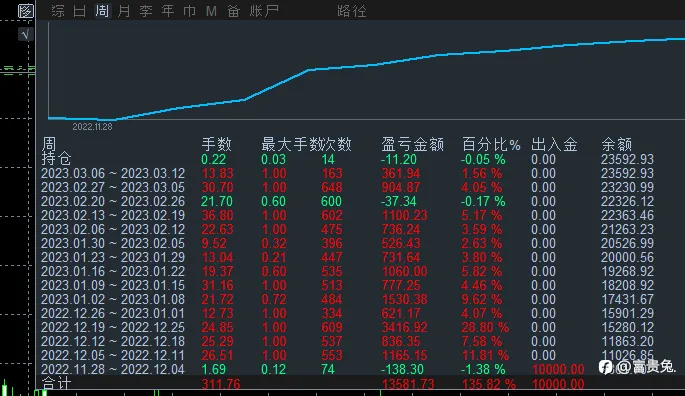Image resolution: width=685 pixels, height=396 pixels.
Task: Select week row 2023.02.13 ~ 2023.02.19
Action: [113, 215]
